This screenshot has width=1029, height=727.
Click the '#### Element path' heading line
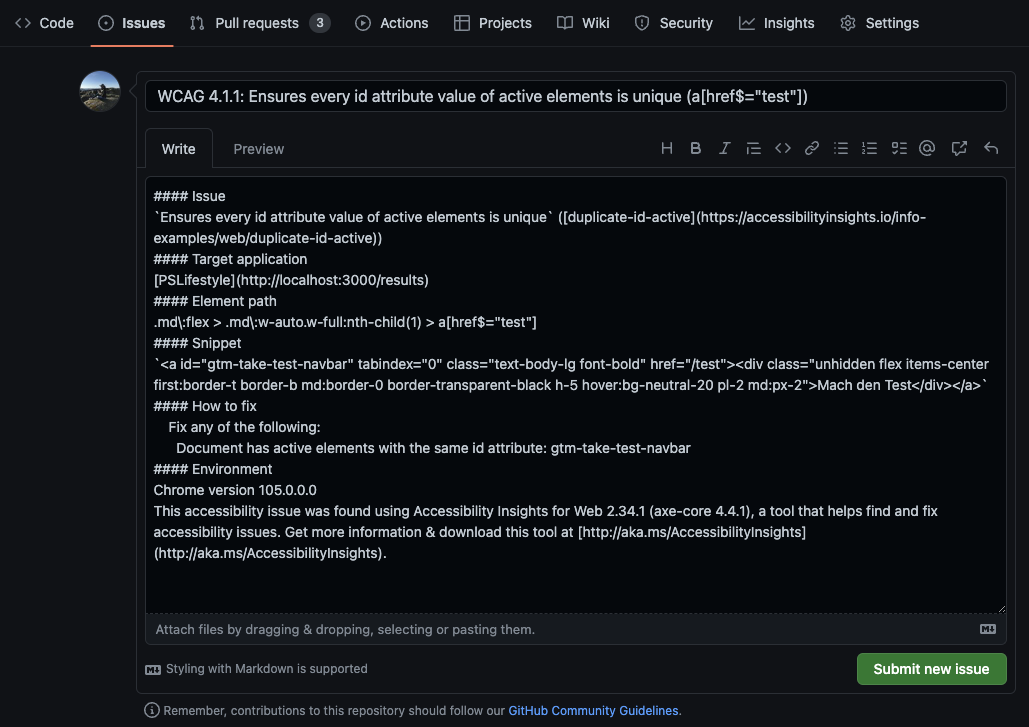click(x=215, y=301)
